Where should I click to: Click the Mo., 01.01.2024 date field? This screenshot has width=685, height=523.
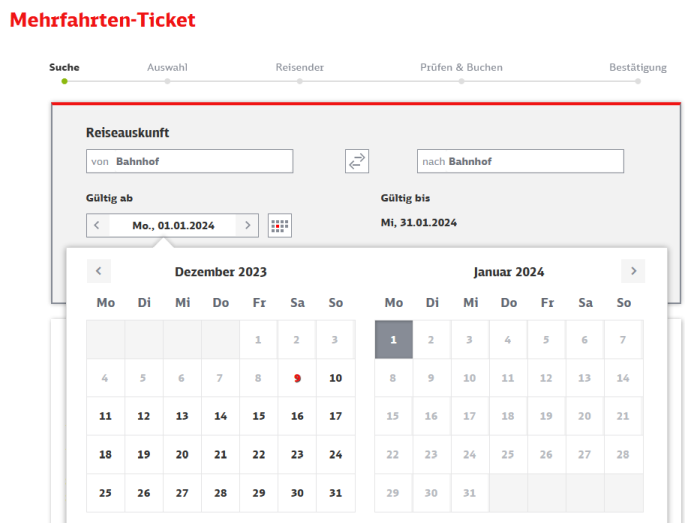click(x=173, y=225)
